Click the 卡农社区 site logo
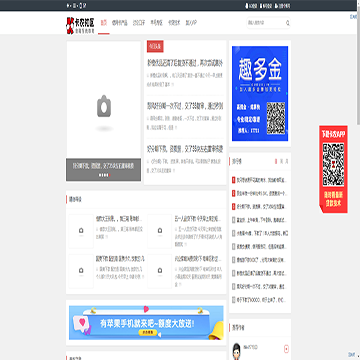The height and width of the screenshot is (360, 360). (x=80, y=25)
